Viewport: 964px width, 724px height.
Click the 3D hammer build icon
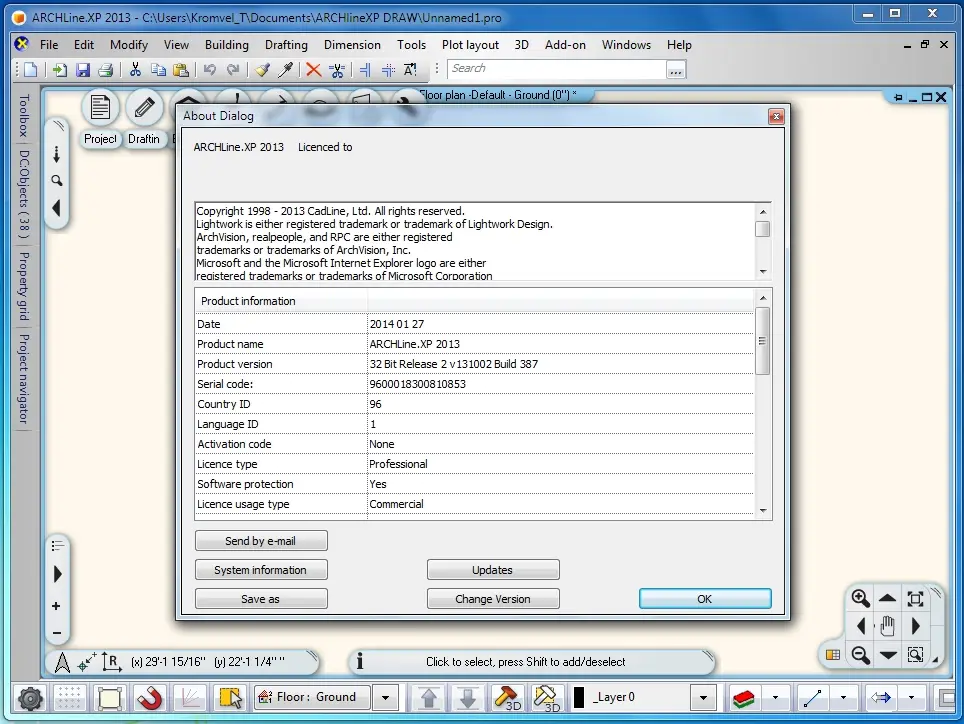(508, 698)
